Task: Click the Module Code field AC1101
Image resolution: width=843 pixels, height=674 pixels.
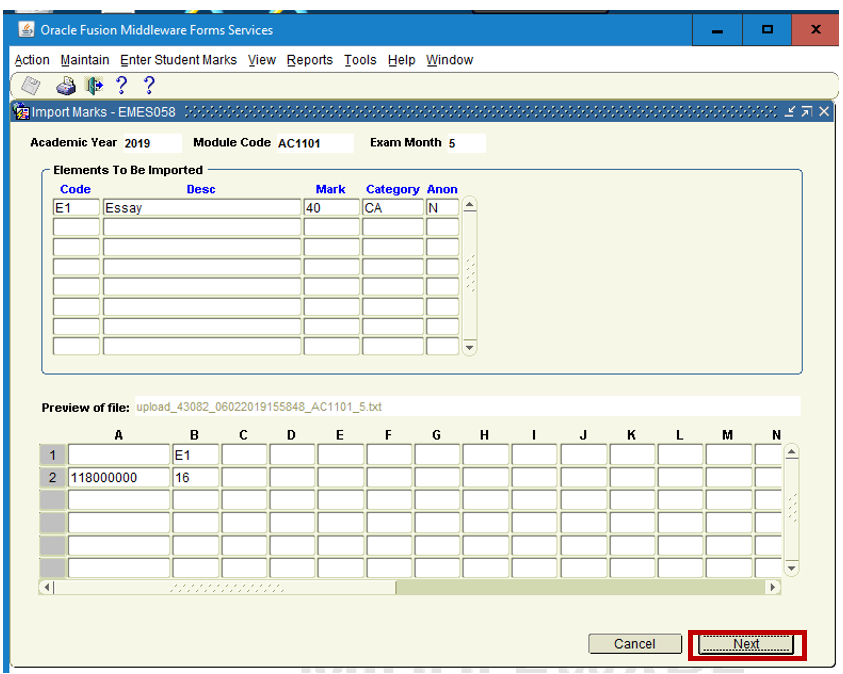Action: click(x=313, y=143)
